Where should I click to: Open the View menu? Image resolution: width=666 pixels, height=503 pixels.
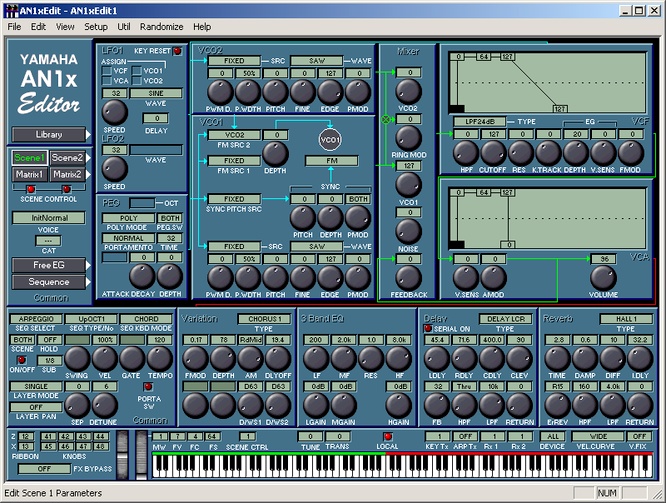pyautogui.click(x=65, y=27)
